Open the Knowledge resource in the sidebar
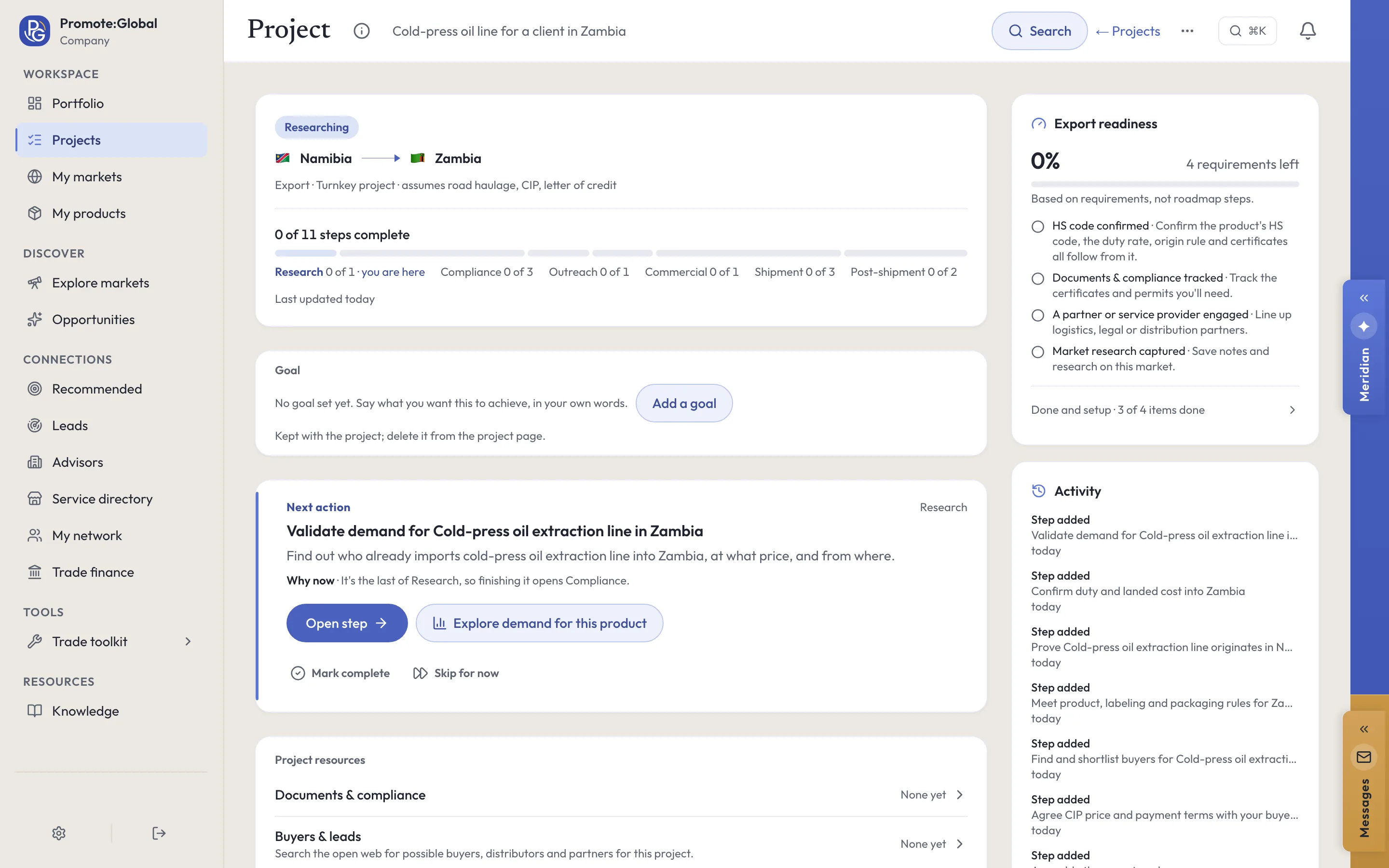The image size is (1389, 868). (x=111, y=711)
